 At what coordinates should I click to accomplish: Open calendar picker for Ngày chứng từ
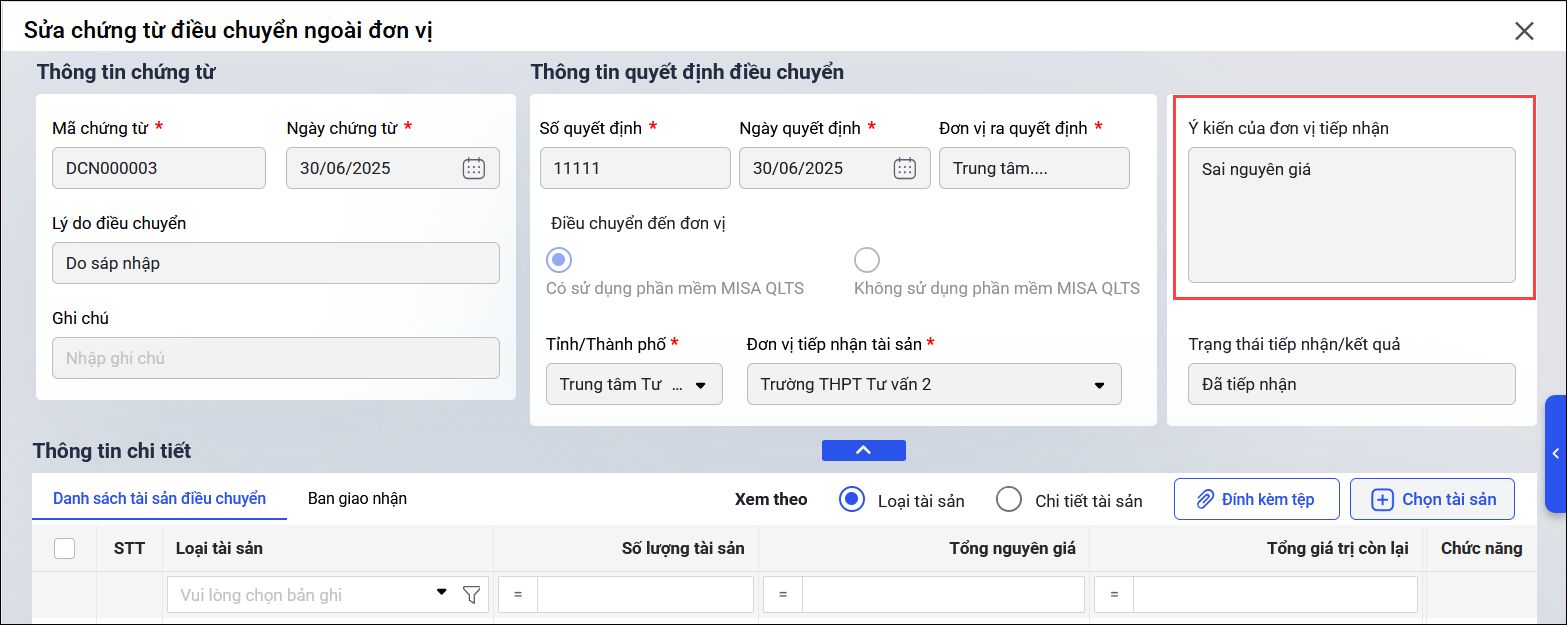(473, 168)
